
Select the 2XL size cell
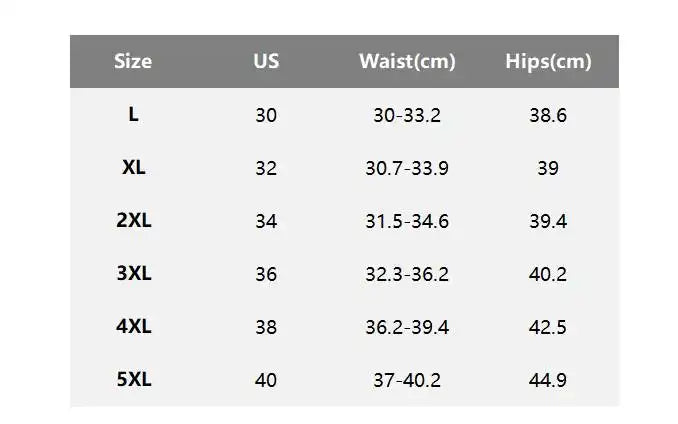pos(133,221)
